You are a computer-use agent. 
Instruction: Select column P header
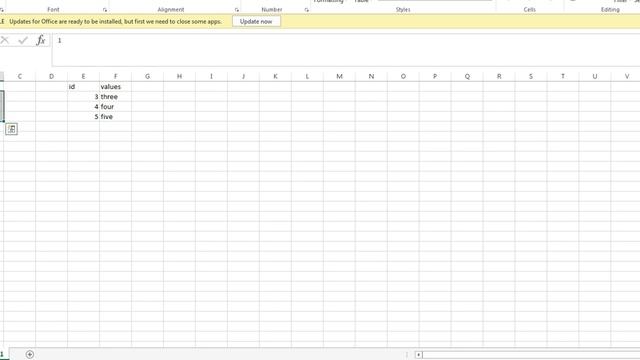pos(435,76)
